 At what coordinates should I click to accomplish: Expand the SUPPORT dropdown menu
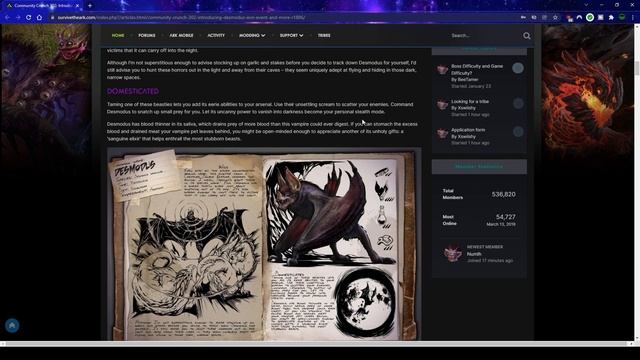291,36
